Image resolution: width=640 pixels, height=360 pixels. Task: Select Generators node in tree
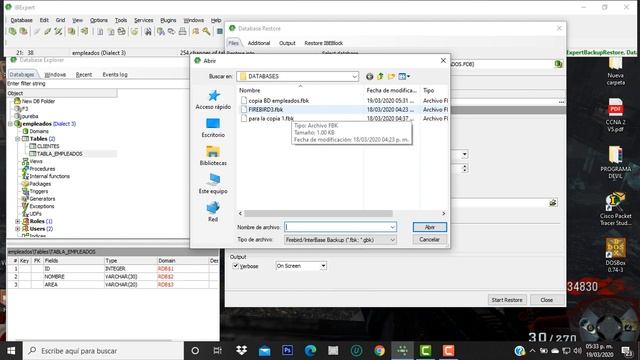click(42, 199)
